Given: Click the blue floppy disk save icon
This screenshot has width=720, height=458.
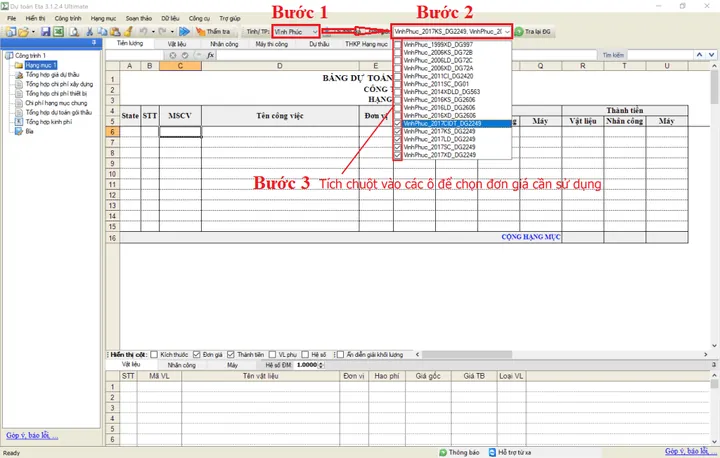Looking at the screenshot, I should 45,32.
